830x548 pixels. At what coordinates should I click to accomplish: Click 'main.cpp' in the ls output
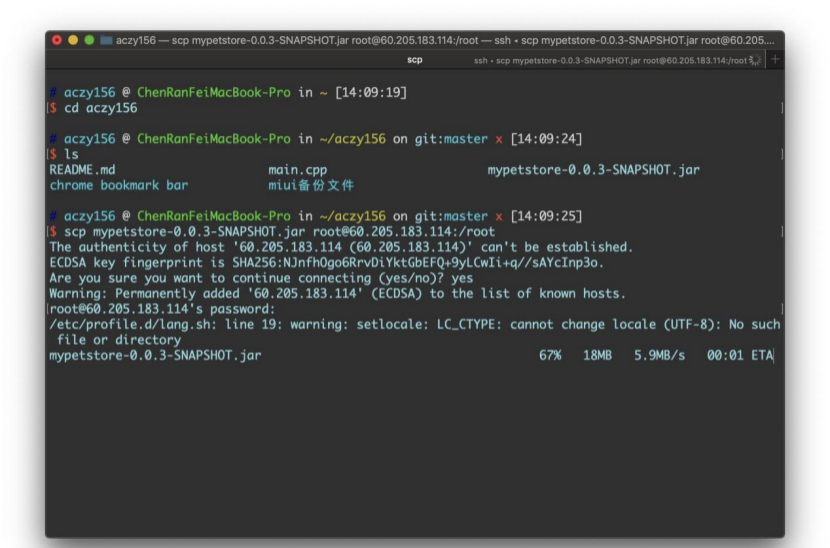click(x=297, y=170)
